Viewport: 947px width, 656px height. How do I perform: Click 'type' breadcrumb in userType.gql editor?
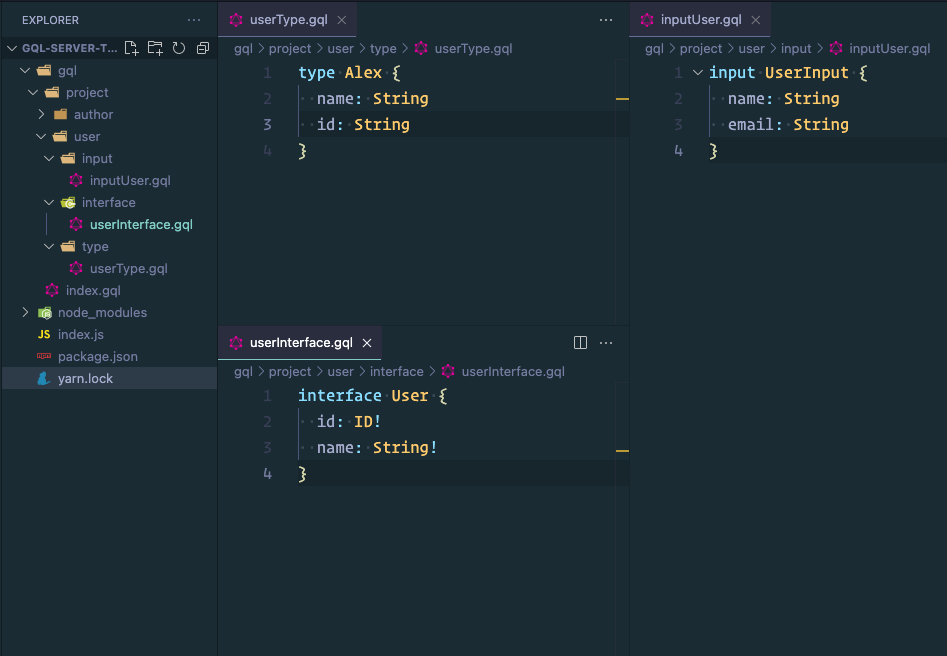click(383, 49)
